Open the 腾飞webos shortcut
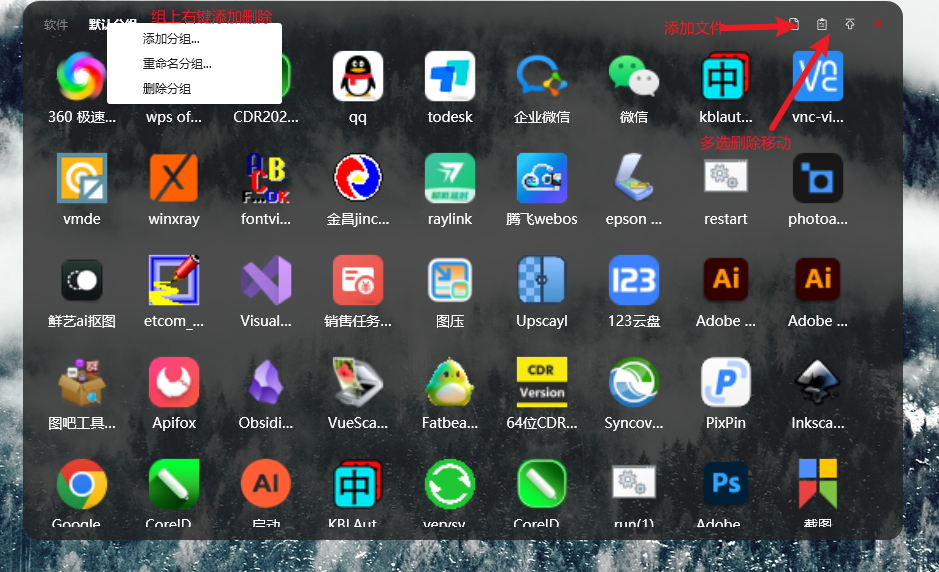Image resolution: width=939 pixels, height=572 pixels. [x=542, y=178]
